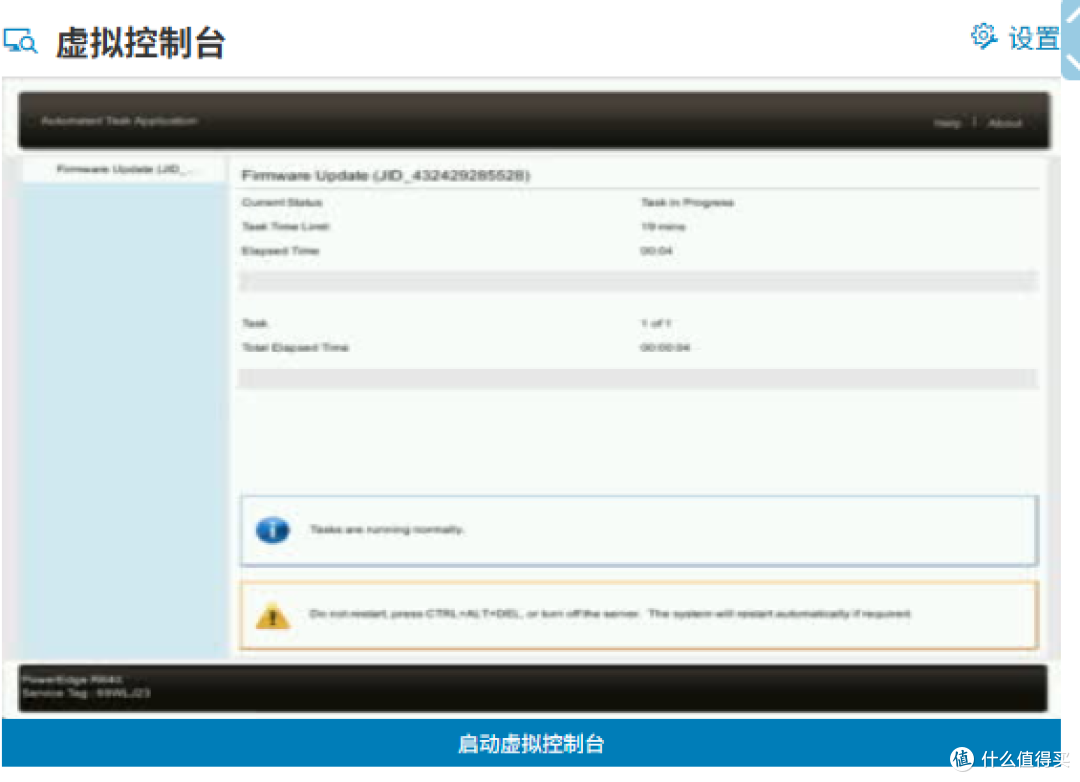The image size is (1080, 782).
Task: Click Total Elapsed Time label
Action: tap(295, 347)
